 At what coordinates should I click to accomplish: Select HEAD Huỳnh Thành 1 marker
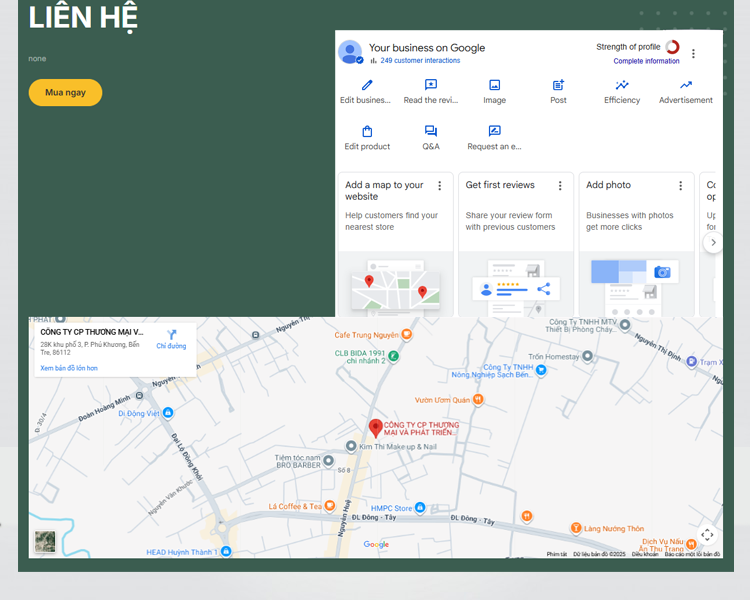[226, 551]
